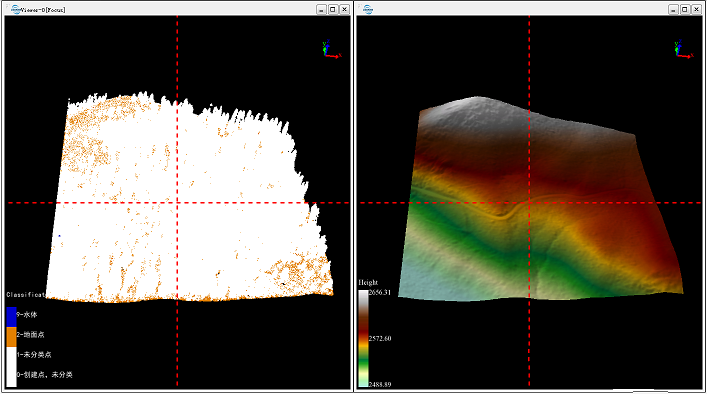This screenshot has height=394, width=707.
Task: Click the 2656.31 maximum height label
Action: 380,293
